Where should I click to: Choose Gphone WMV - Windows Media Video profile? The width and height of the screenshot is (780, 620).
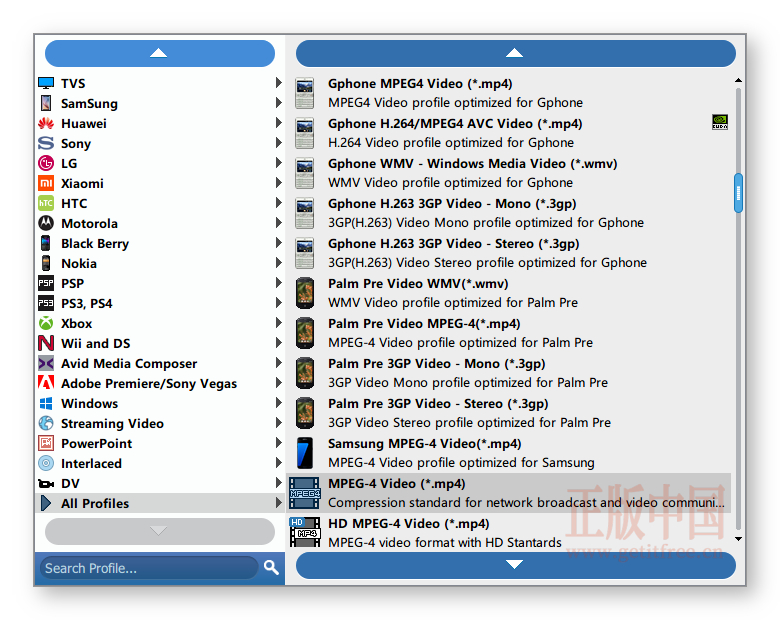pyautogui.click(x=508, y=173)
